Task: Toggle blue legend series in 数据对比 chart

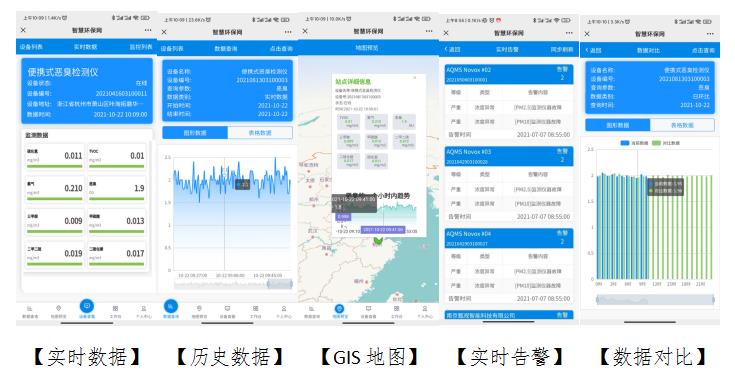Action: click(634, 143)
